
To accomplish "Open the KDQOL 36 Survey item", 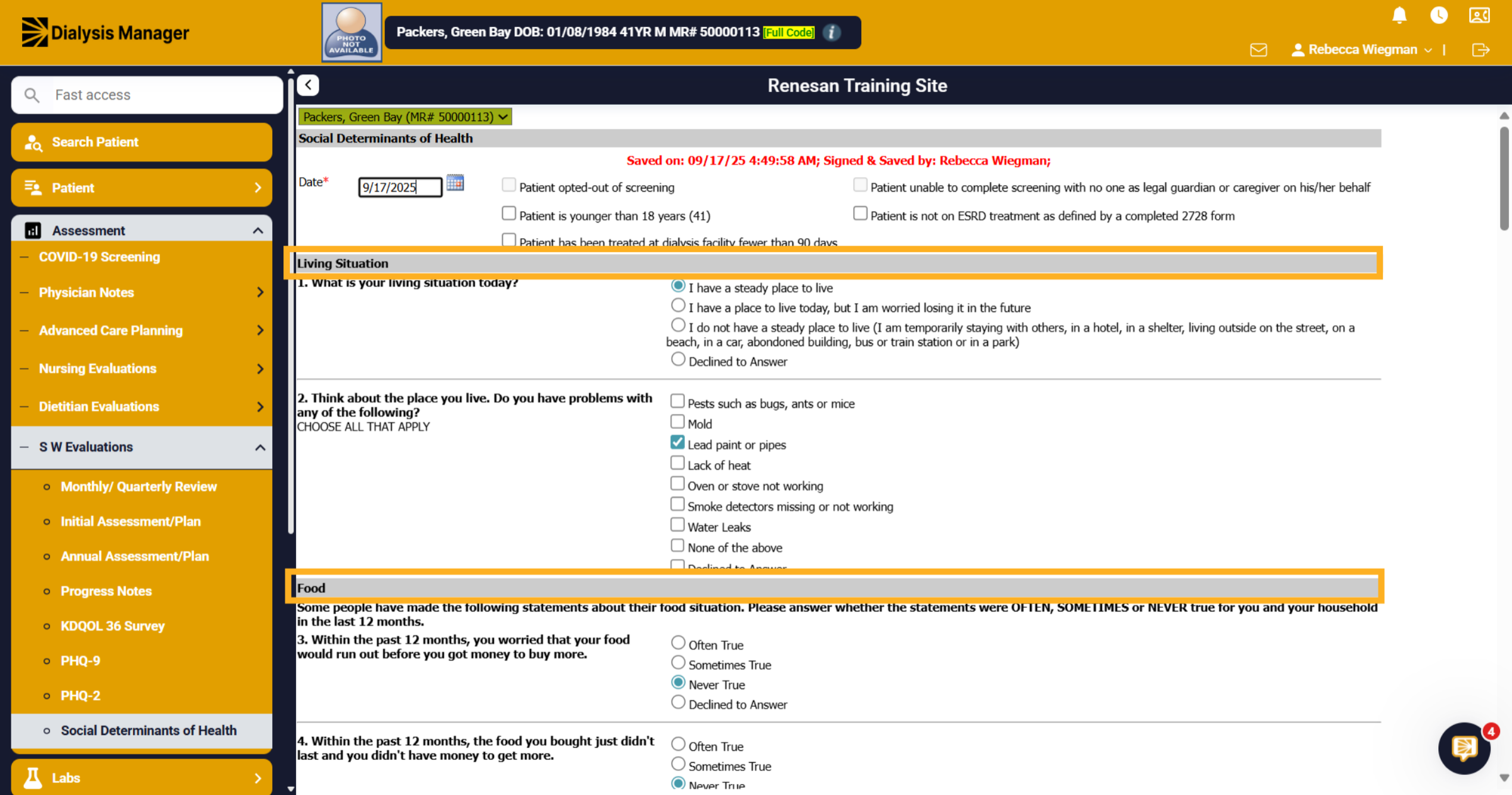I will click(112, 626).
